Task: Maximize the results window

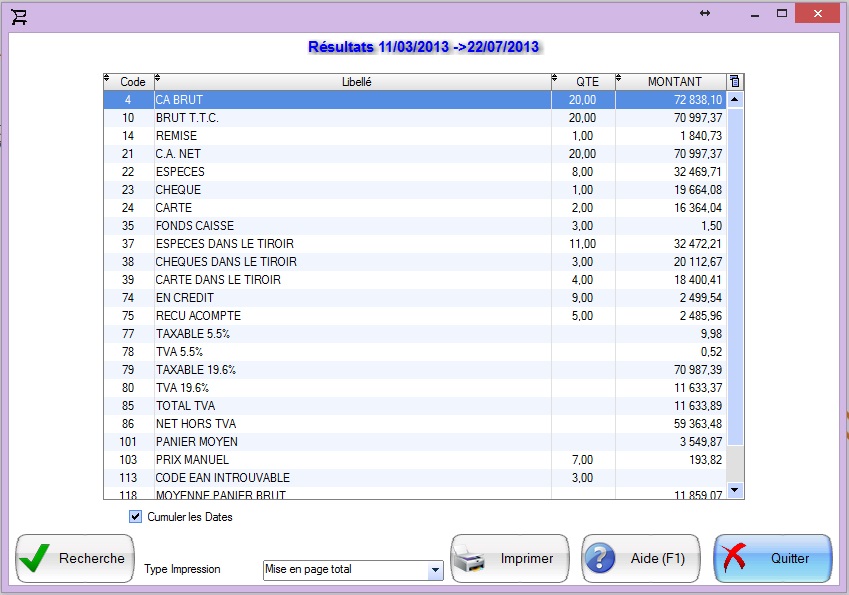Action: pos(782,13)
